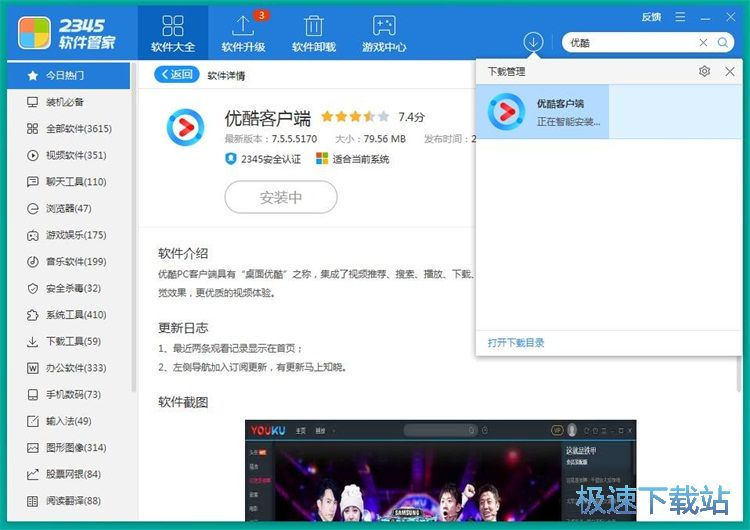Image resolution: width=750 pixels, height=530 pixels.
Task: Open the main menu hamburger icon
Action: 680,17
